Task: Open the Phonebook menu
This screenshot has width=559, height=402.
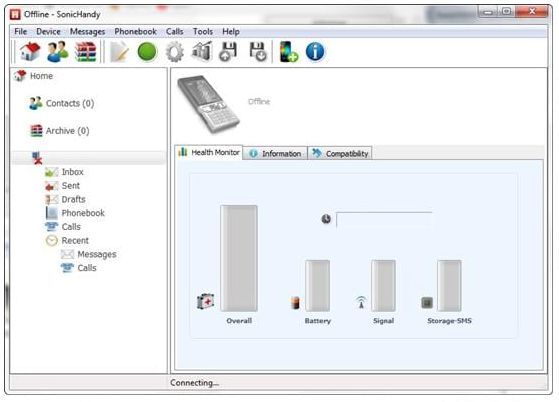Action: 135,32
